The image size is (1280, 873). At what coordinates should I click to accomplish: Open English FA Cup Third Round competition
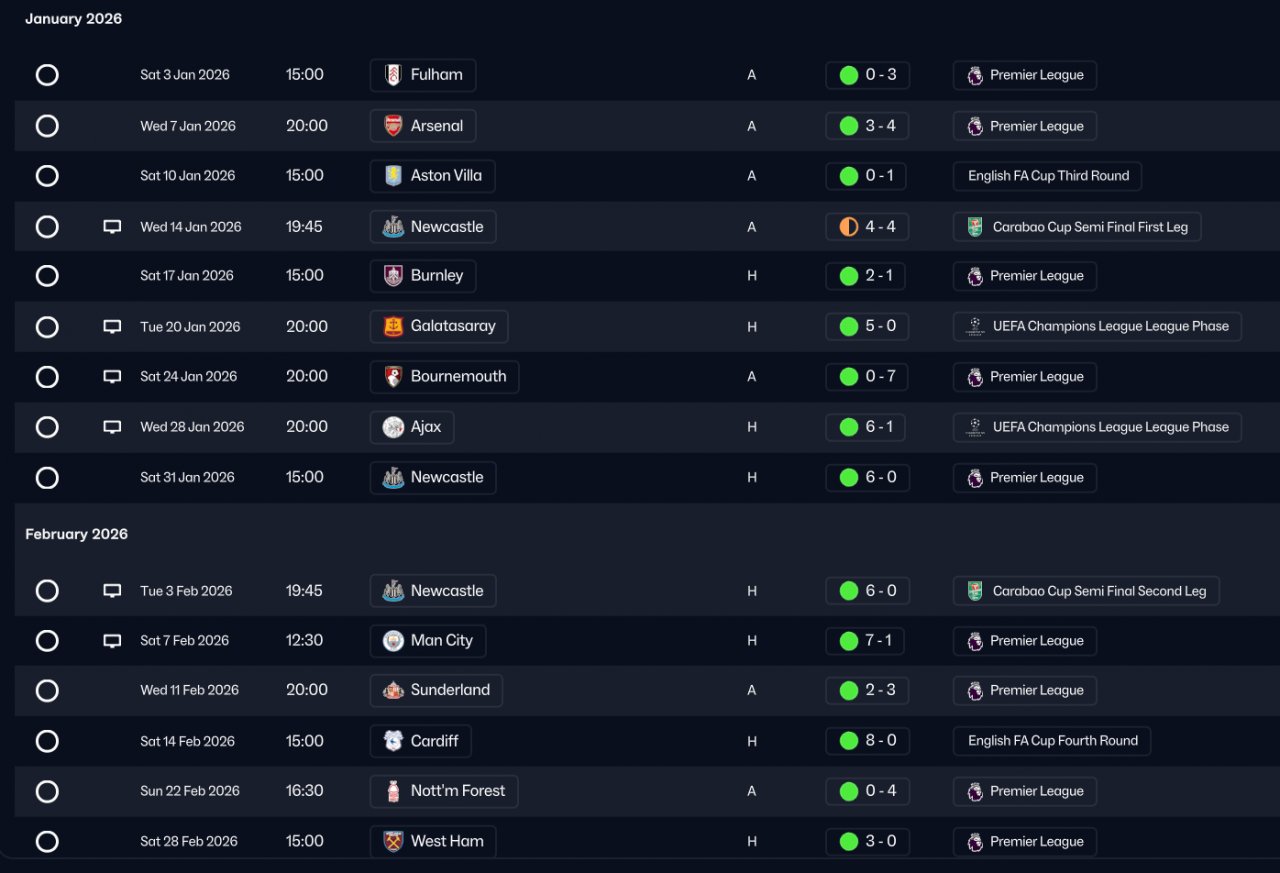(x=1047, y=176)
